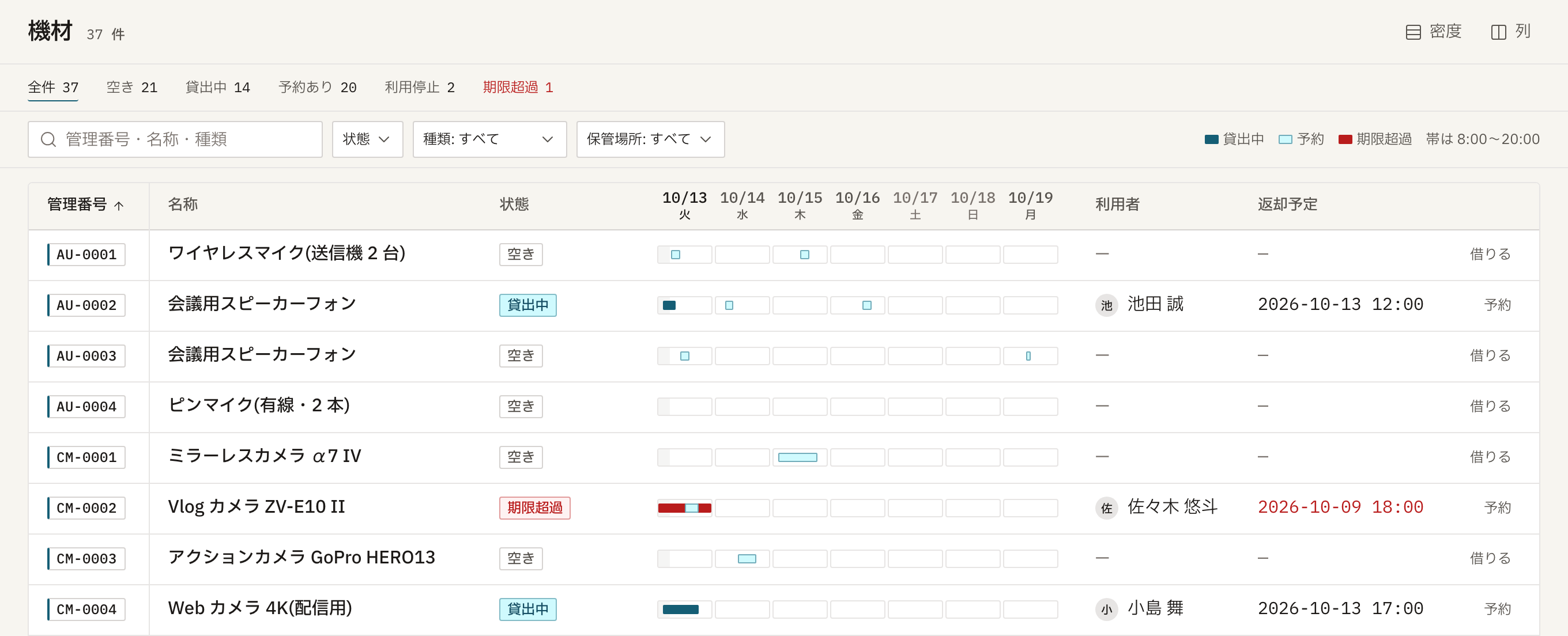1568x636 pixels.
Task: Switch to 貸出中 14 tab
Action: pyautogui.click(x=217, y=88)
